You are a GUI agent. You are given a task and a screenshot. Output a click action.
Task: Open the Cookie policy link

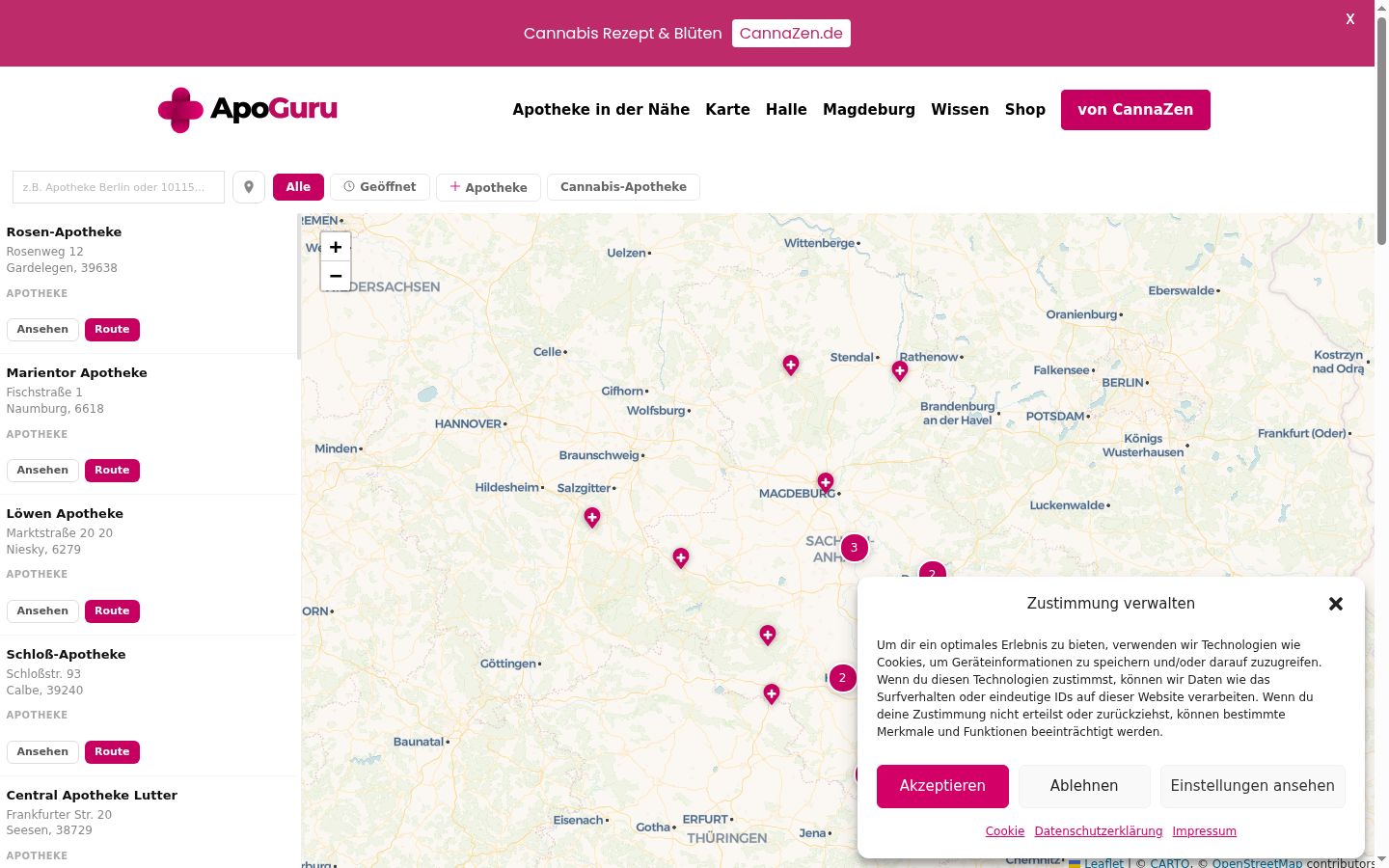tap(1005, 831)
